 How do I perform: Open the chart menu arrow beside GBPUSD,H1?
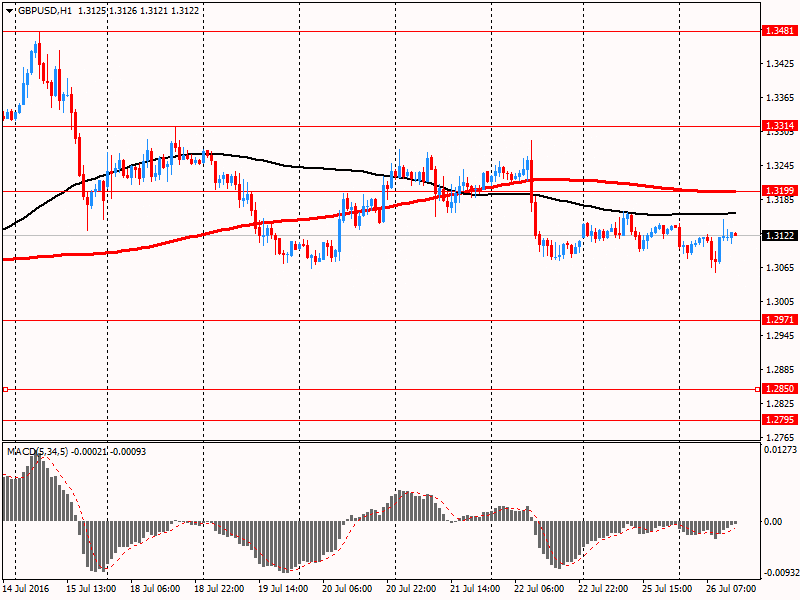(x=10, y=11)
